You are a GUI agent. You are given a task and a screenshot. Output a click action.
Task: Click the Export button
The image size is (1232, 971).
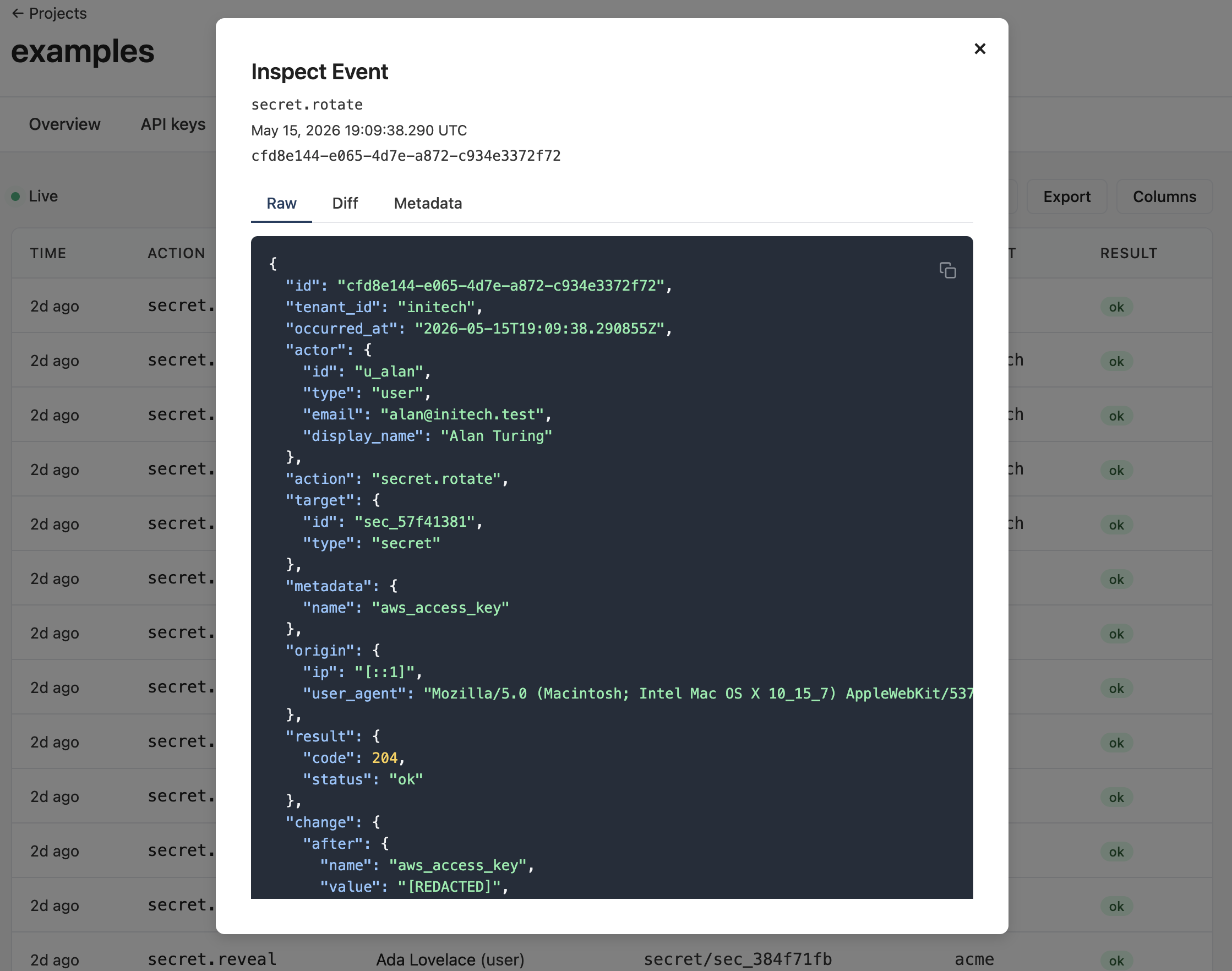[1066, 197]
